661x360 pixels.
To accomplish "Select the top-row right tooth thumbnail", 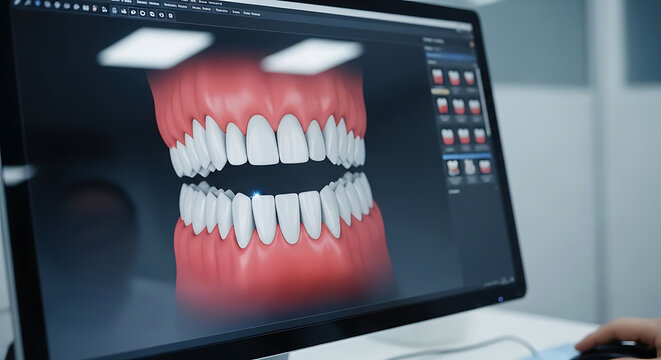I will (x=469, y=78).
